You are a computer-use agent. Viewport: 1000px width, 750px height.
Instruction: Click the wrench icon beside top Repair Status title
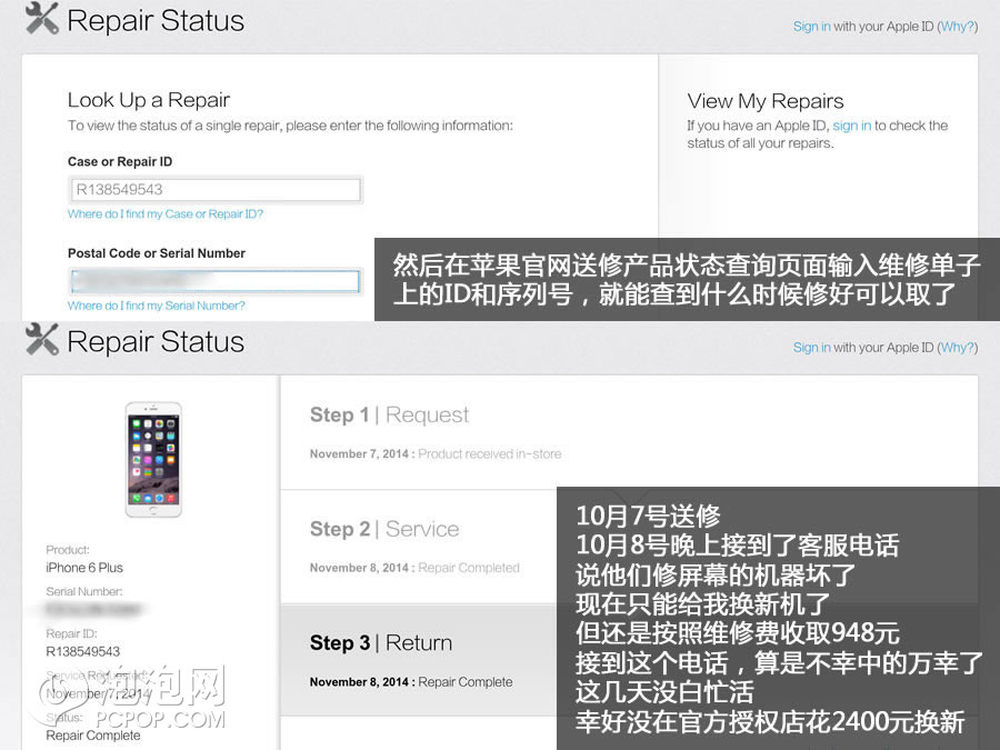(41, 18)
